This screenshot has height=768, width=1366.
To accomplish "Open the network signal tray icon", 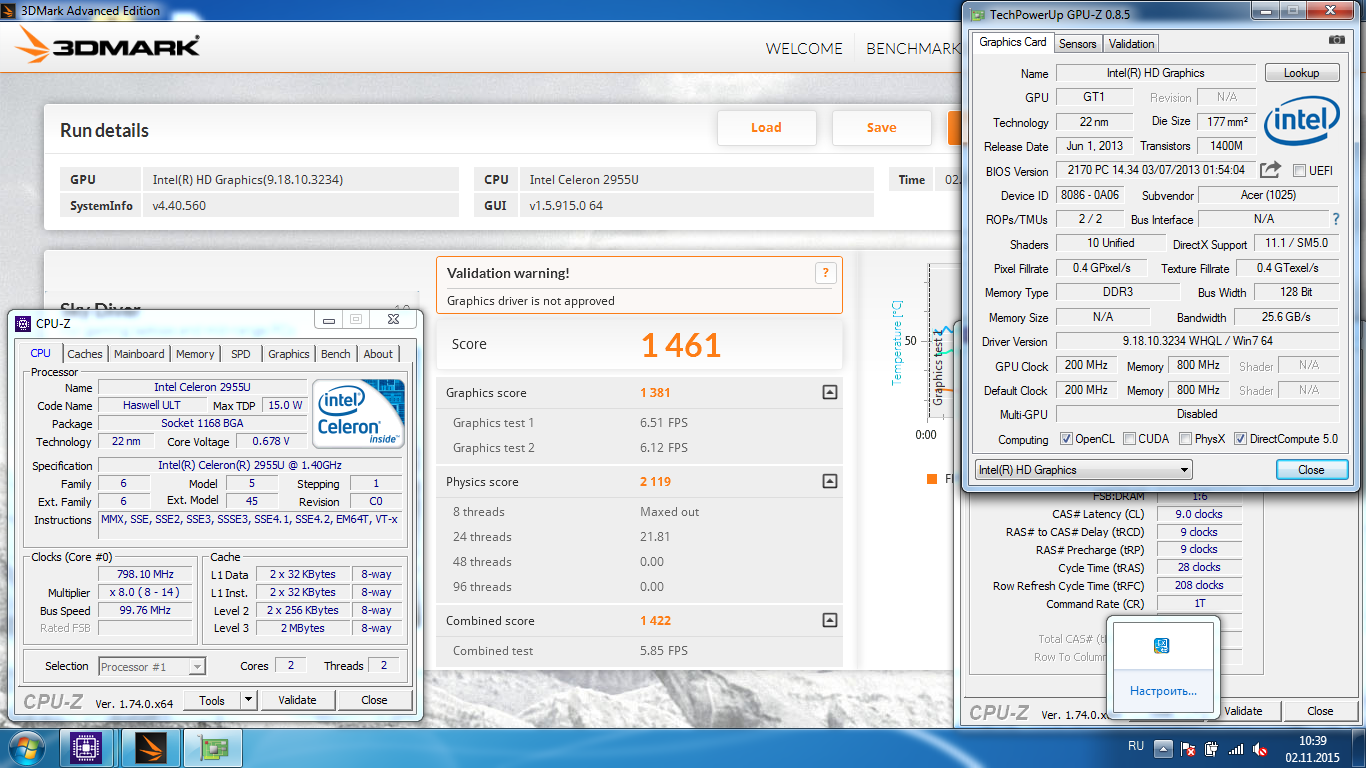I will click(1236, 748).
